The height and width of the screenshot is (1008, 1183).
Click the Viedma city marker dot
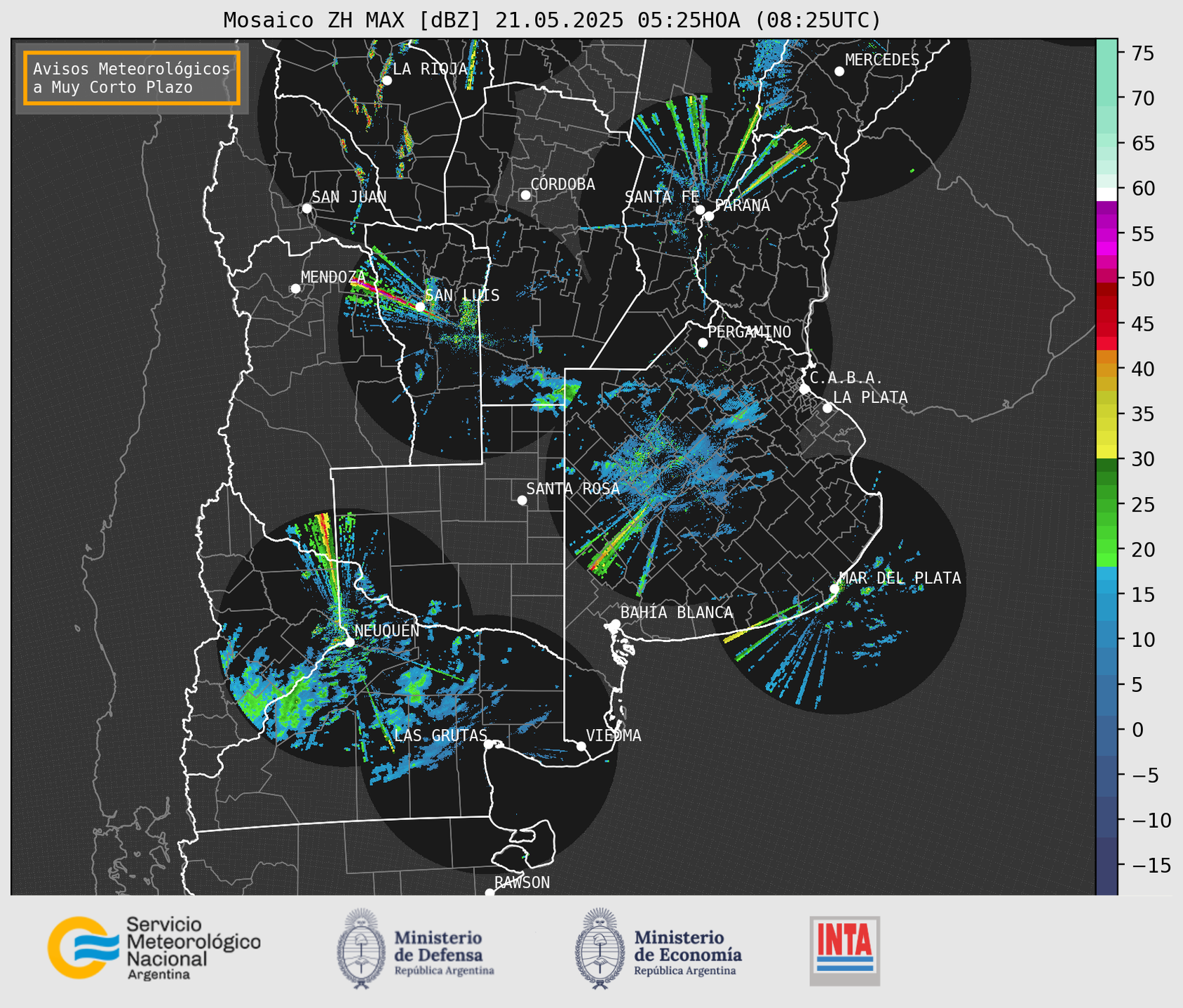point(581,746)
